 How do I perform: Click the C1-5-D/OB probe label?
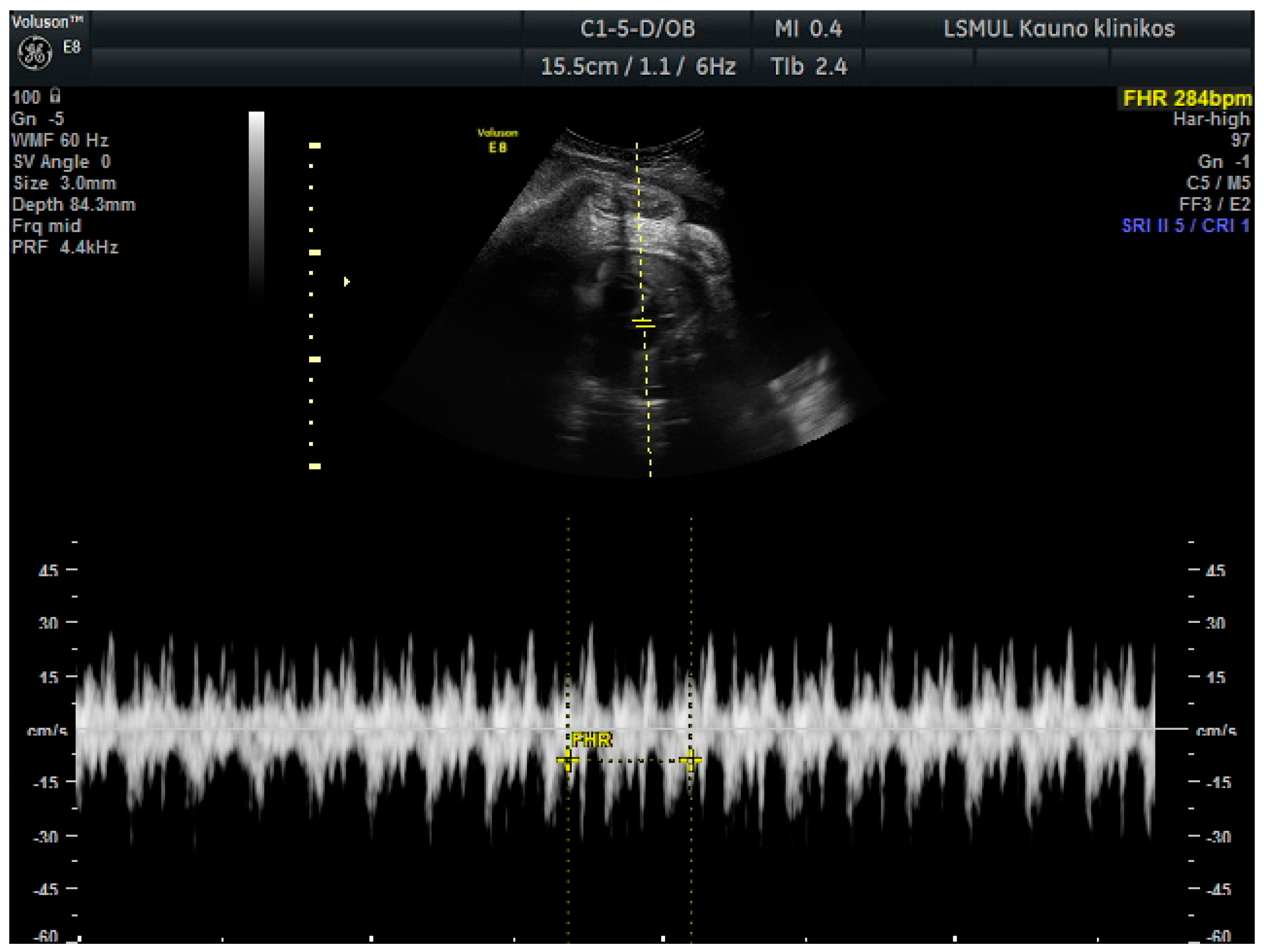tap(638, 28)
